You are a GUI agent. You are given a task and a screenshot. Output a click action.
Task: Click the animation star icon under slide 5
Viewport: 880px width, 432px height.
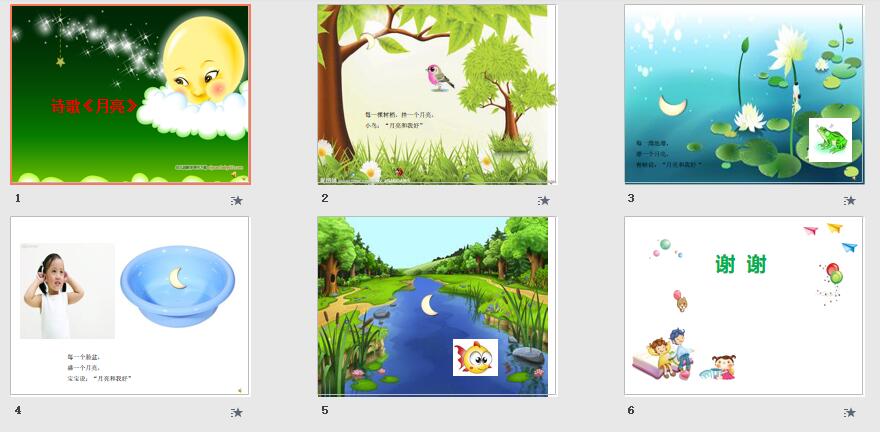pos(543,413)
